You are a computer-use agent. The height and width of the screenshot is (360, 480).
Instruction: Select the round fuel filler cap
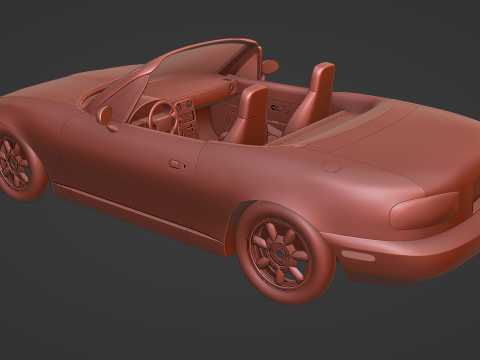(x=332, y=166)
